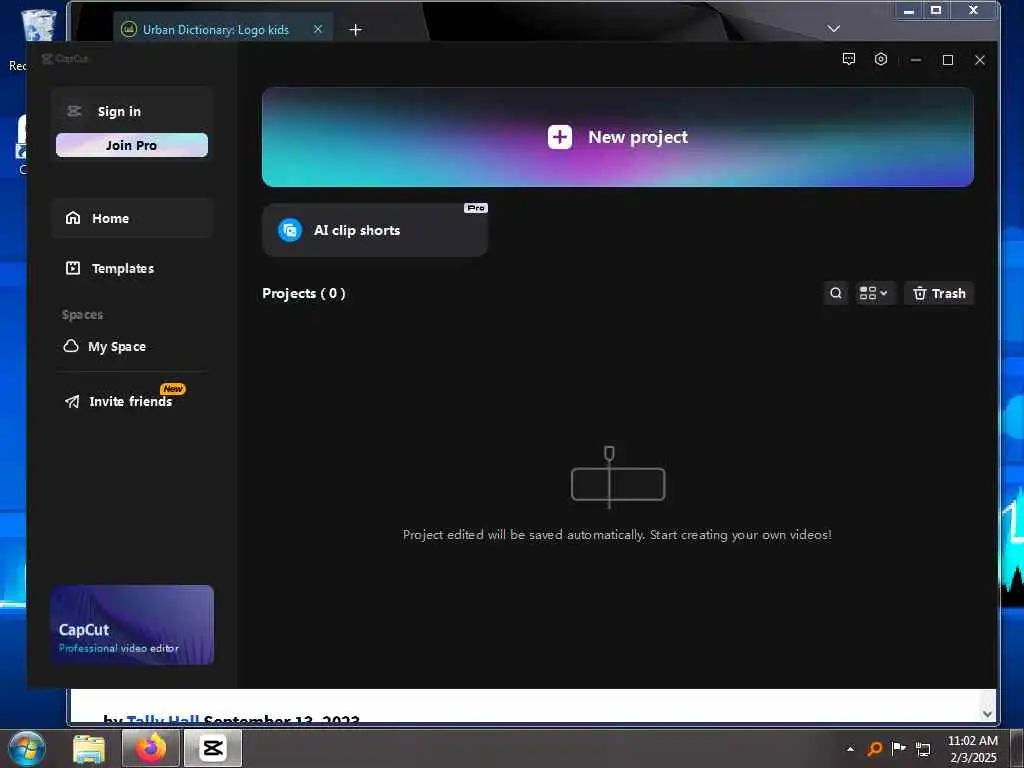
Task: Click the Projects ( 0 ) heading
Action: point(304,293)
